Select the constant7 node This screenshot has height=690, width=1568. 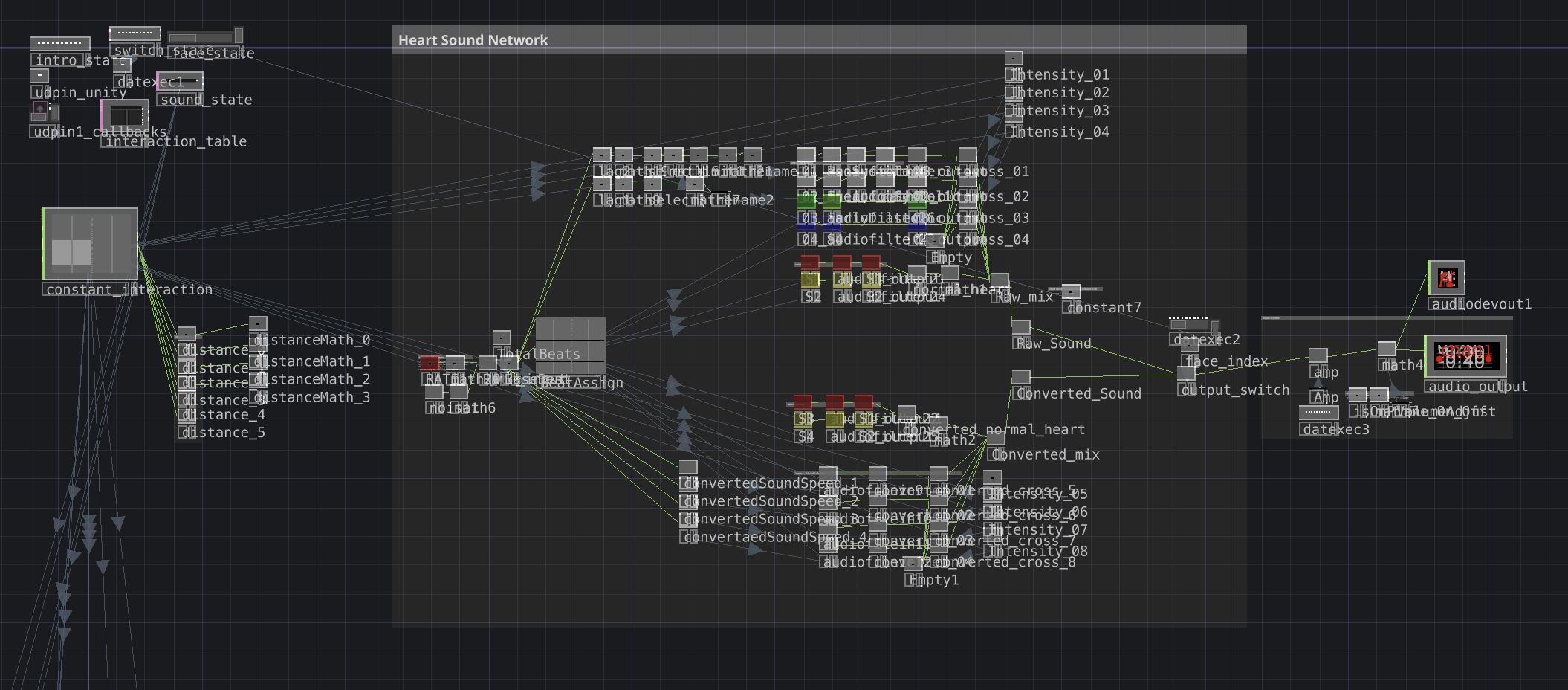pyautogui.click(x=1071, y=291)
